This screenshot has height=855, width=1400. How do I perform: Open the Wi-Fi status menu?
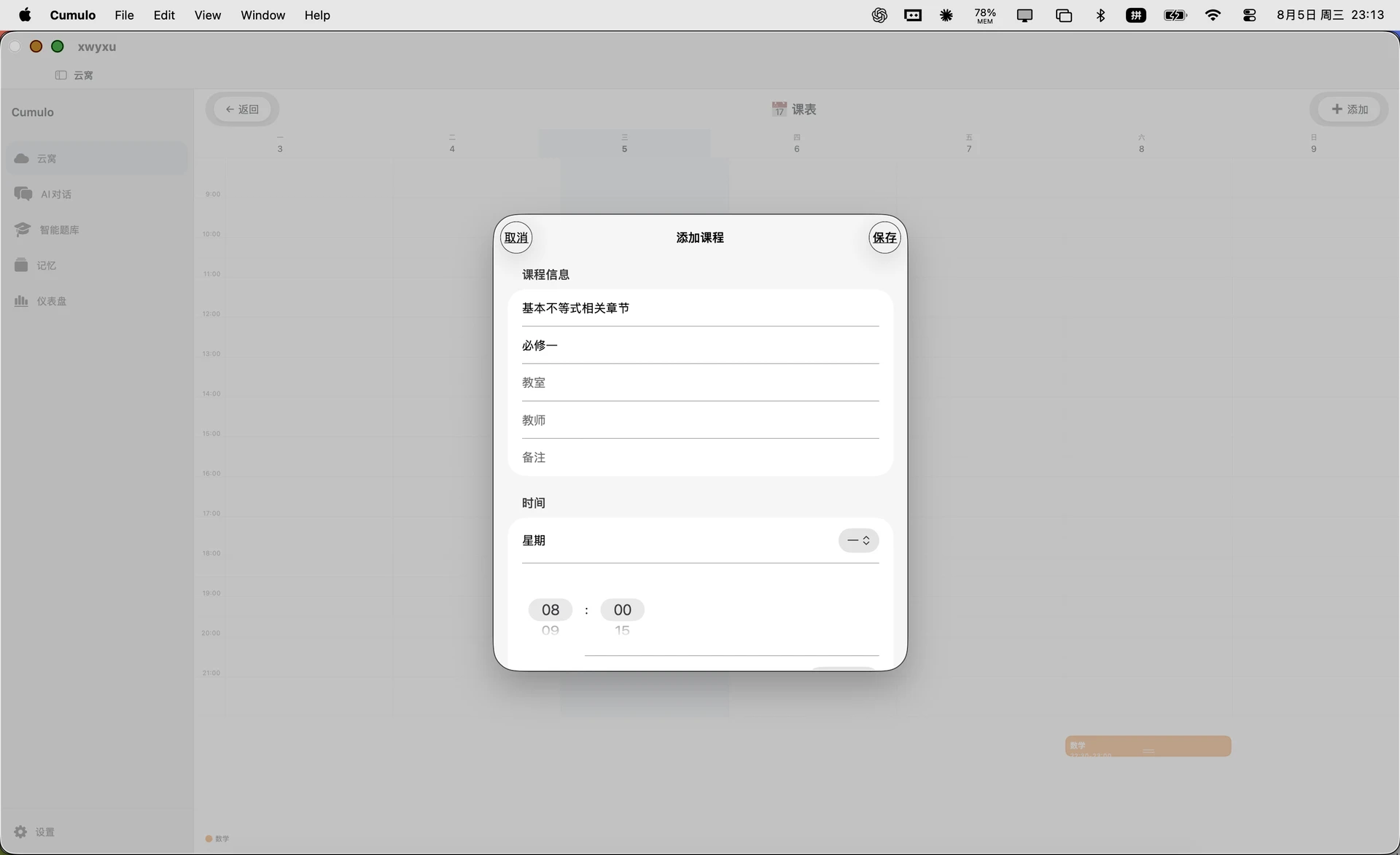[x=1213, y=15]
